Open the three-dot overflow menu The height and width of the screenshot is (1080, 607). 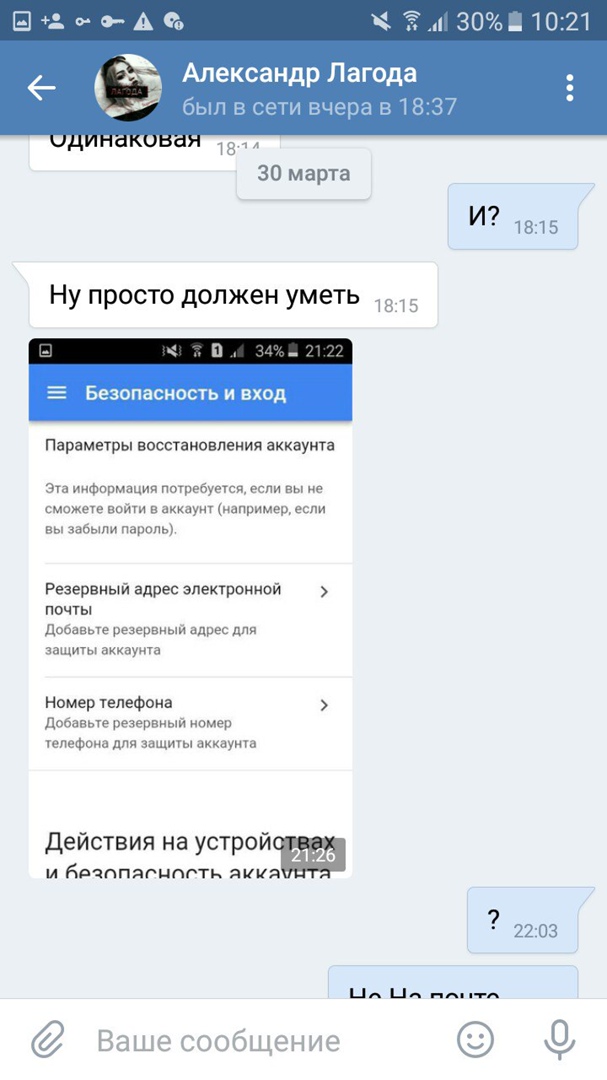click(x=569, y=88)
